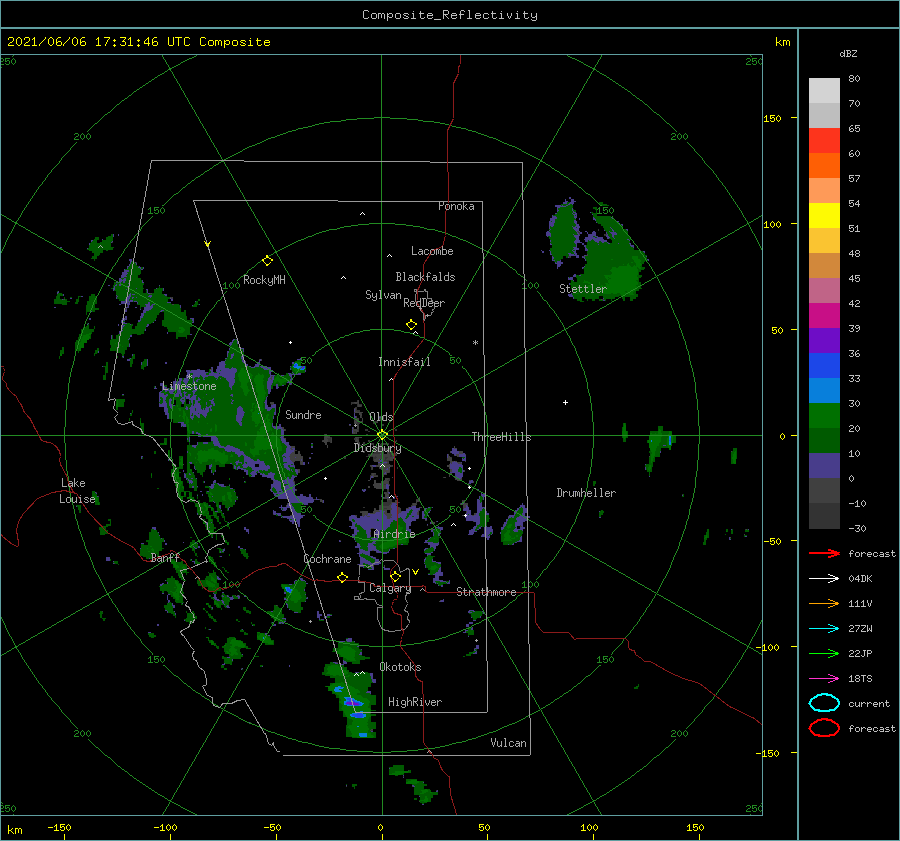Click the red forecast arrow in legend
900x841 pixels.
point(824,553)
